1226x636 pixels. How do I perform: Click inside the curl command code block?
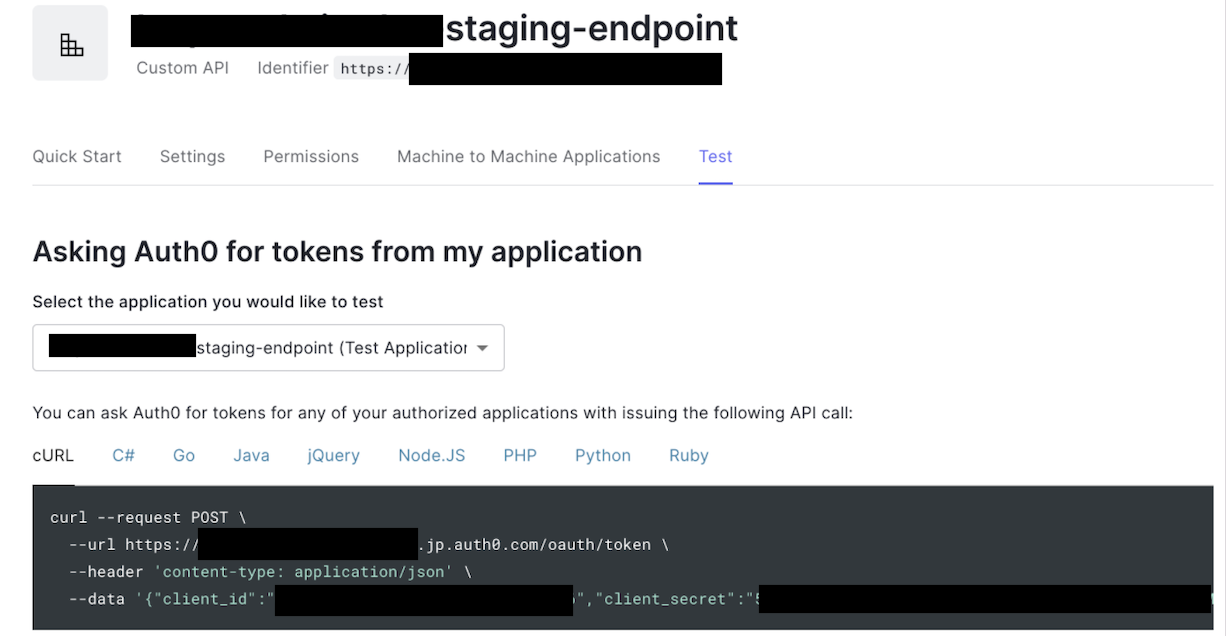(x=629, y=558)
